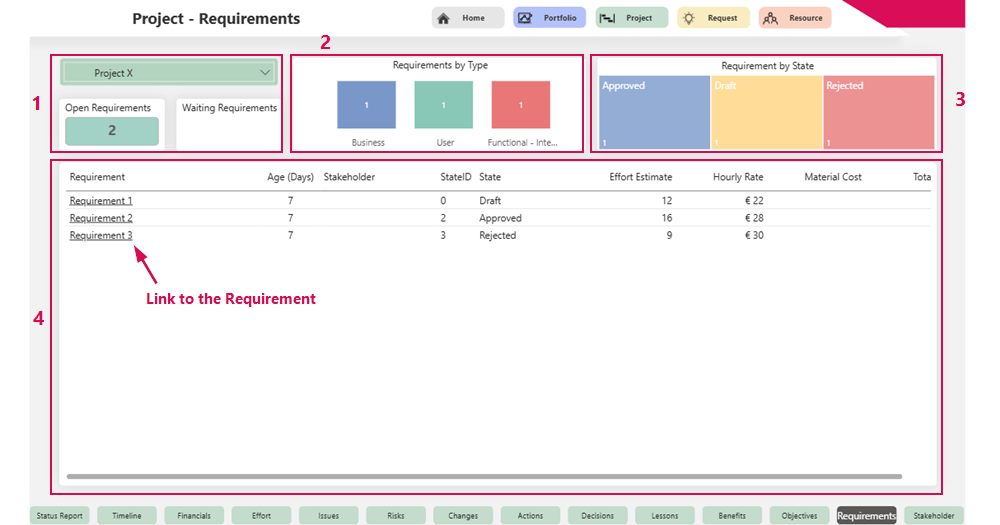Sort by the Age (Days) column header

click(290, 177)
